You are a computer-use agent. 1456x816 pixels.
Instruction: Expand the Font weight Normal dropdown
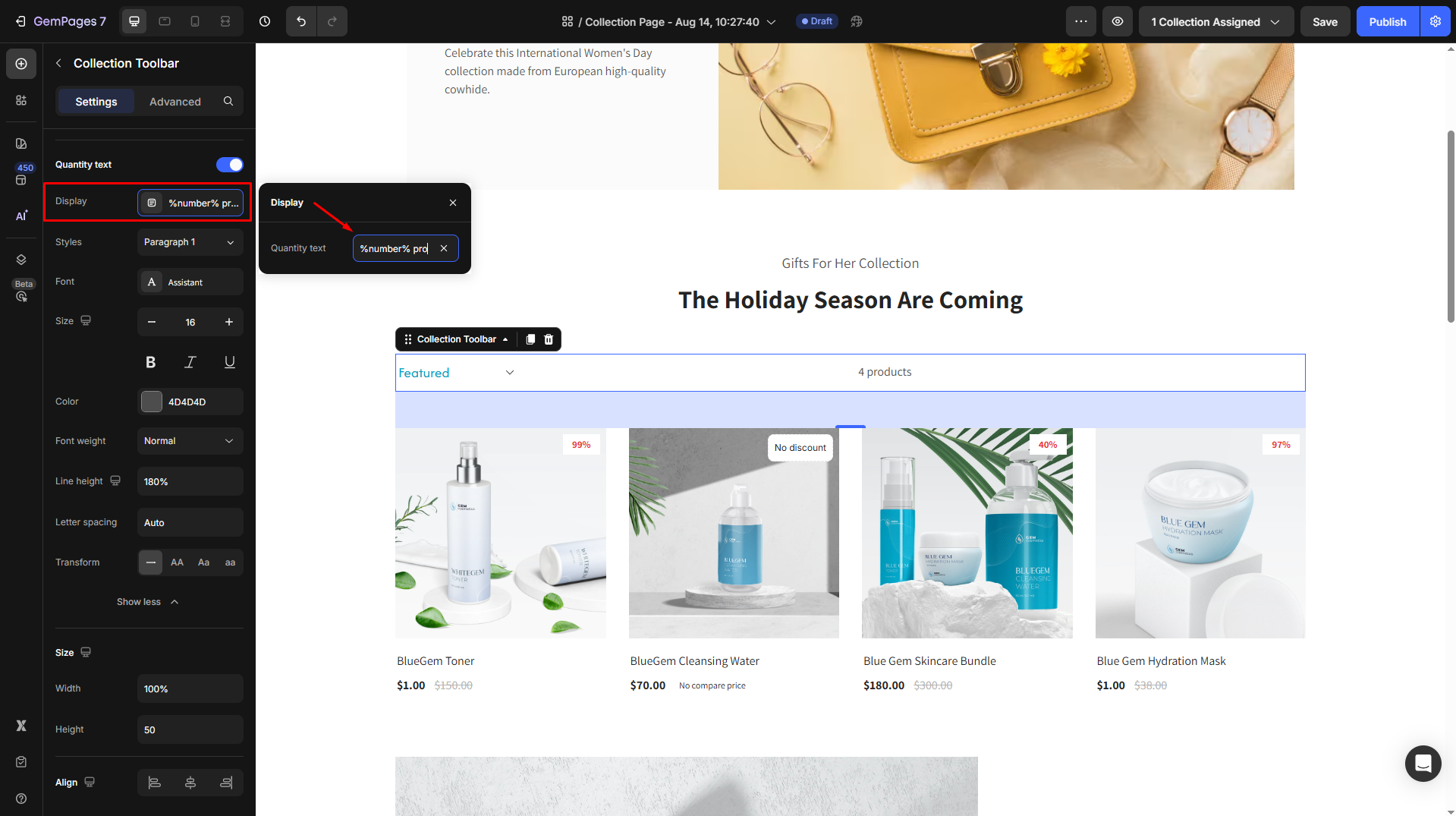pyautogui.click(x=190, y=441)
